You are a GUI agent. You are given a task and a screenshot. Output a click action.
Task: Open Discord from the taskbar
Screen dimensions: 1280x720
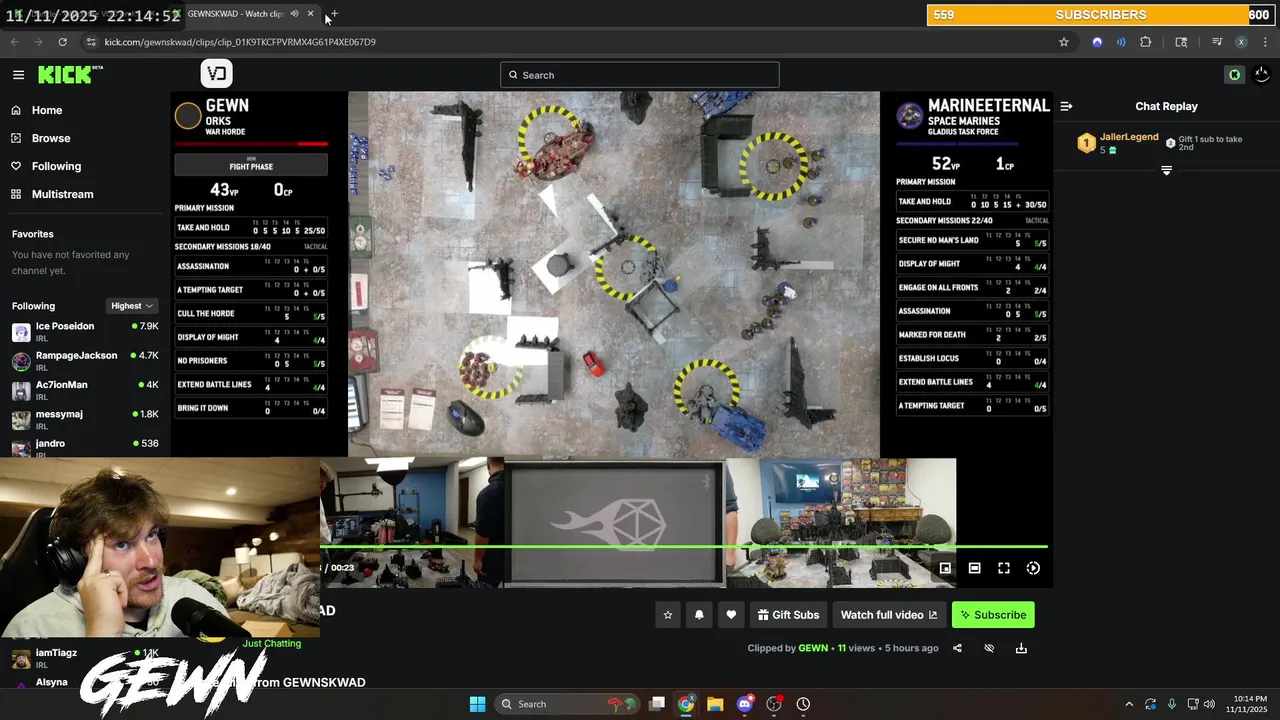744,704
